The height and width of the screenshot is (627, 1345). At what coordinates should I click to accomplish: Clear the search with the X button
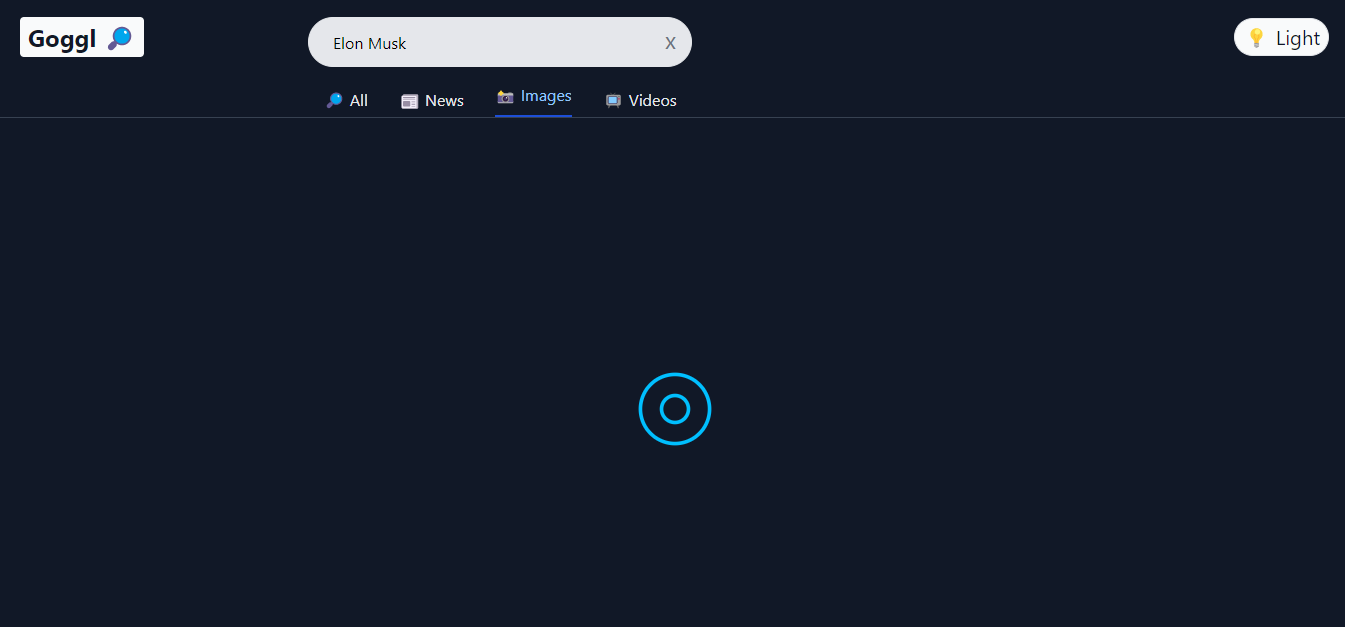pyautogui.click(x=670, y=43)
